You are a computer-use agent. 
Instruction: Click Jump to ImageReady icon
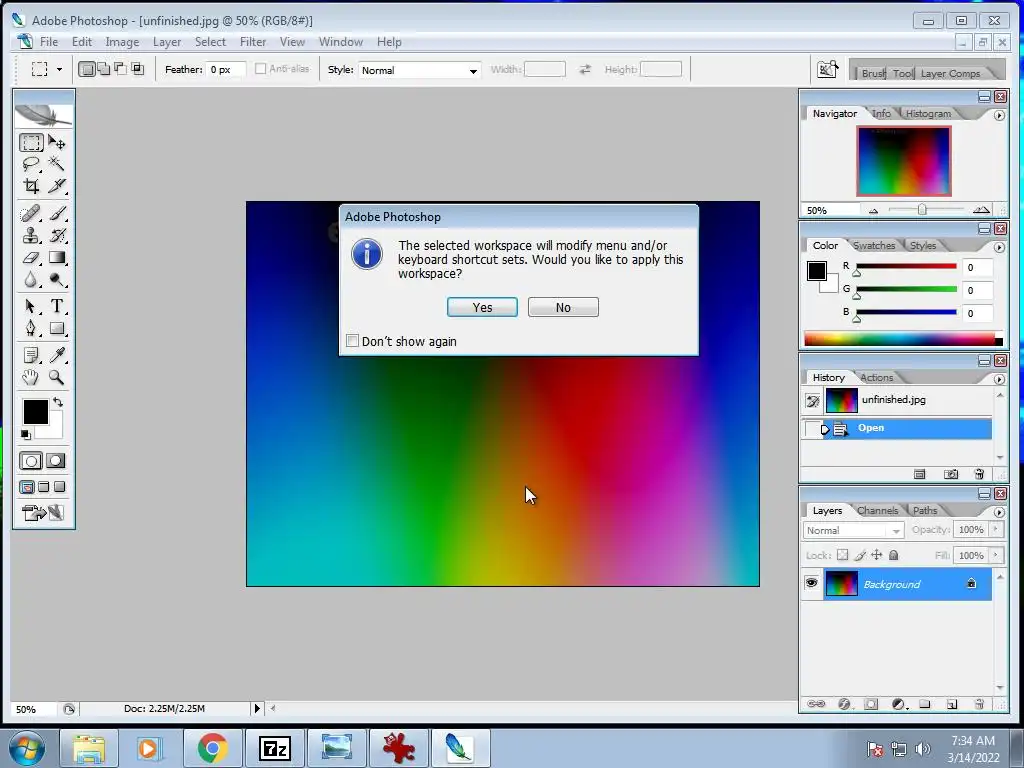(43, 513)
